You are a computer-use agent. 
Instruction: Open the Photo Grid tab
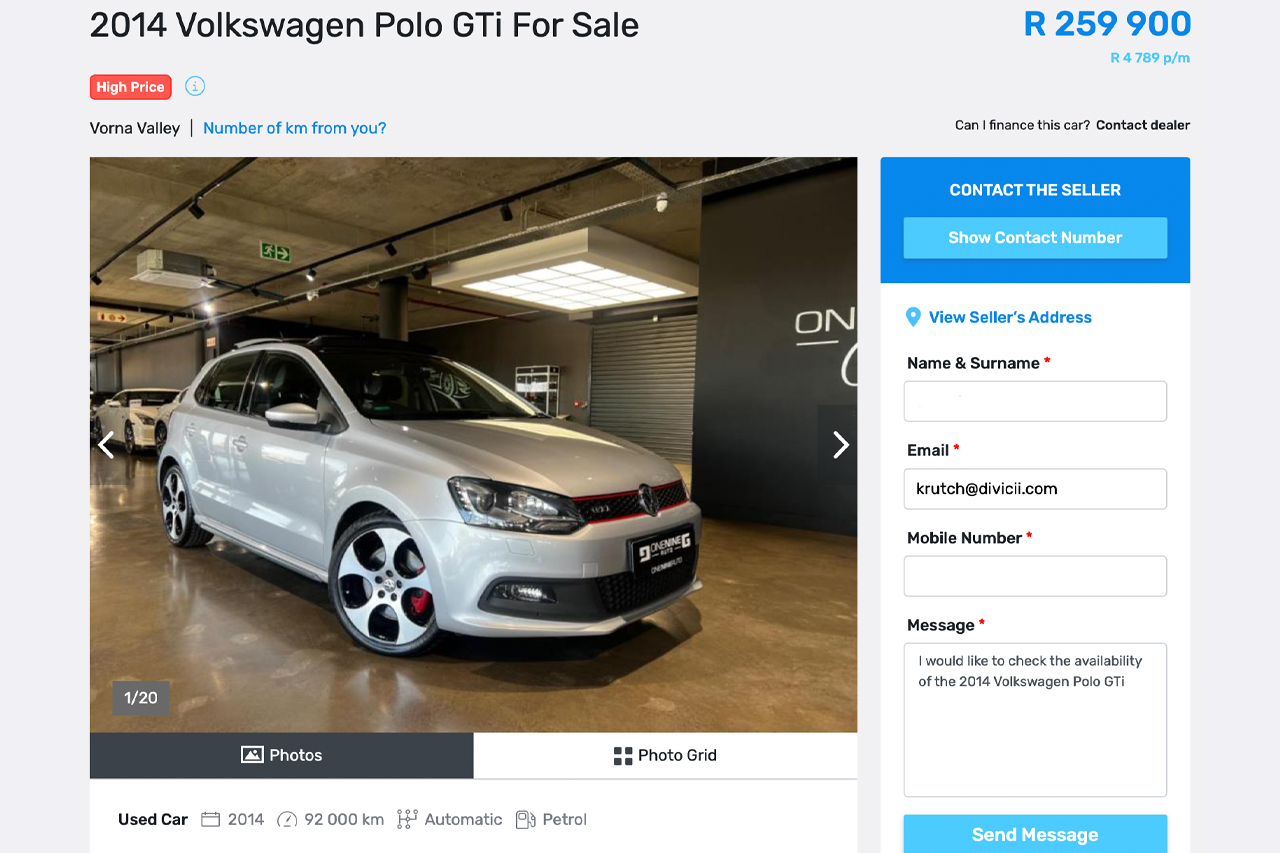[665, 756]
